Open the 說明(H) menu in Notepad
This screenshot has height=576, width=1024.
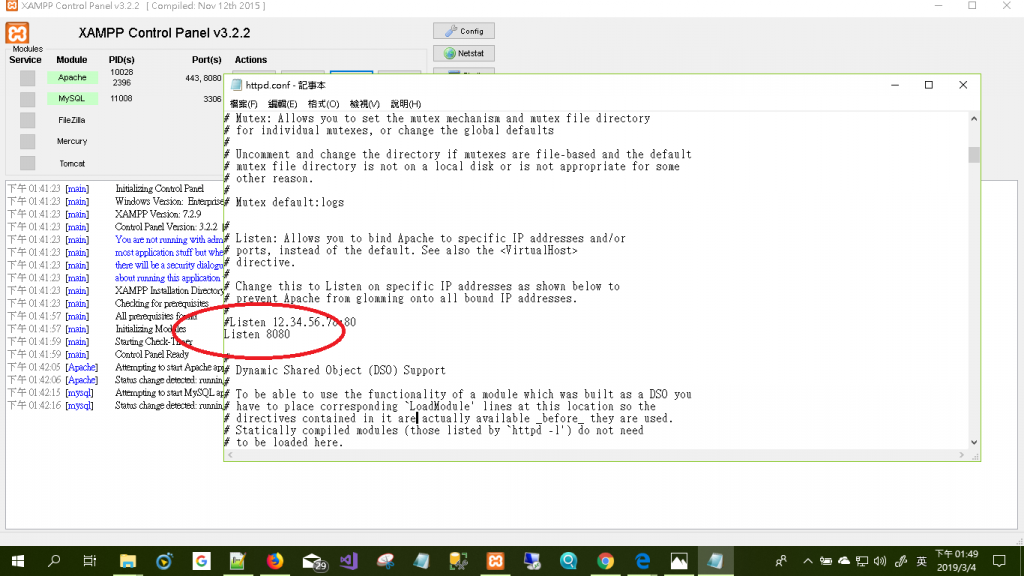[406, 104]
